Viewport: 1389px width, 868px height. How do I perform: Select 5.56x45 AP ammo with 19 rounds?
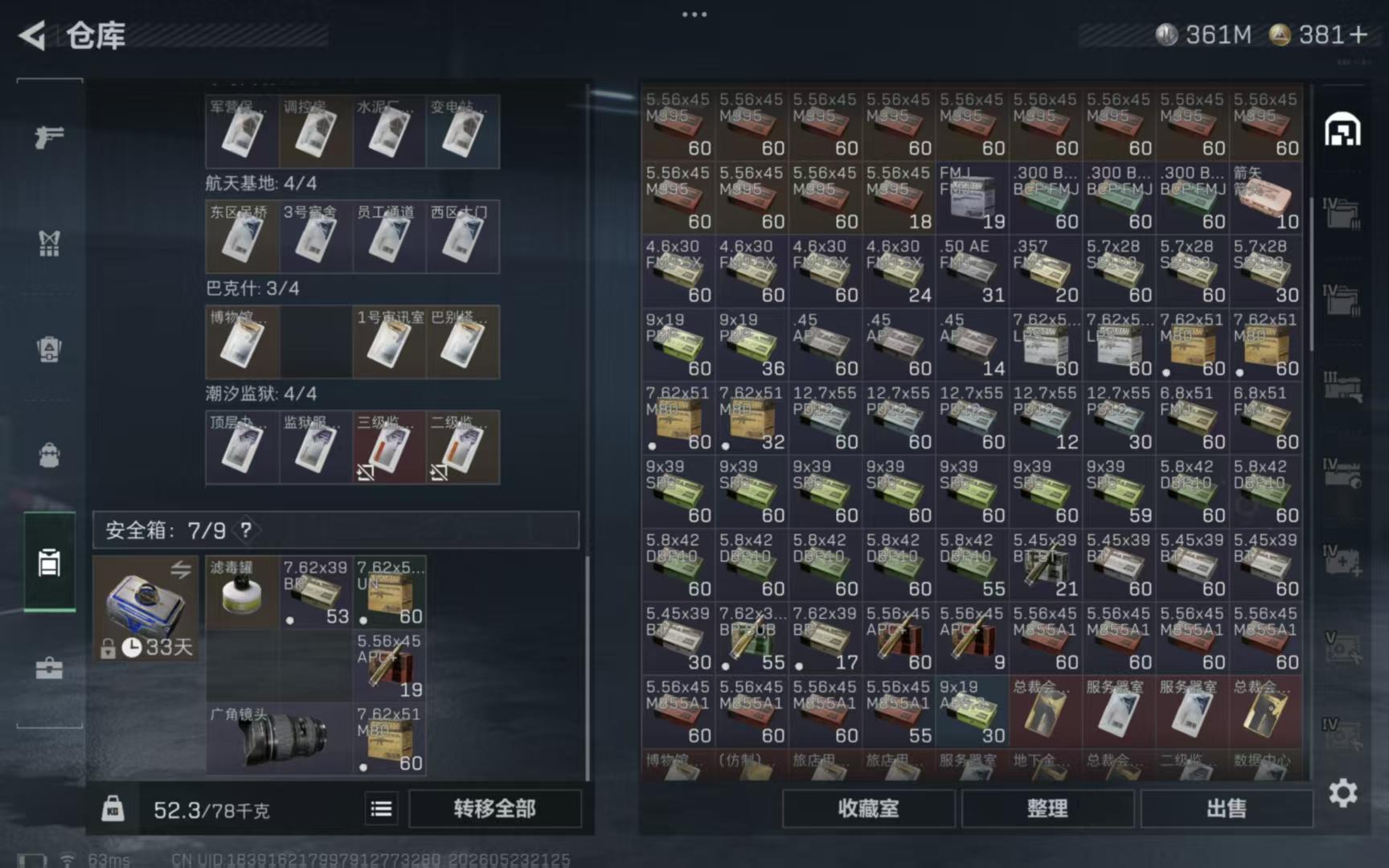coord(389,665)
